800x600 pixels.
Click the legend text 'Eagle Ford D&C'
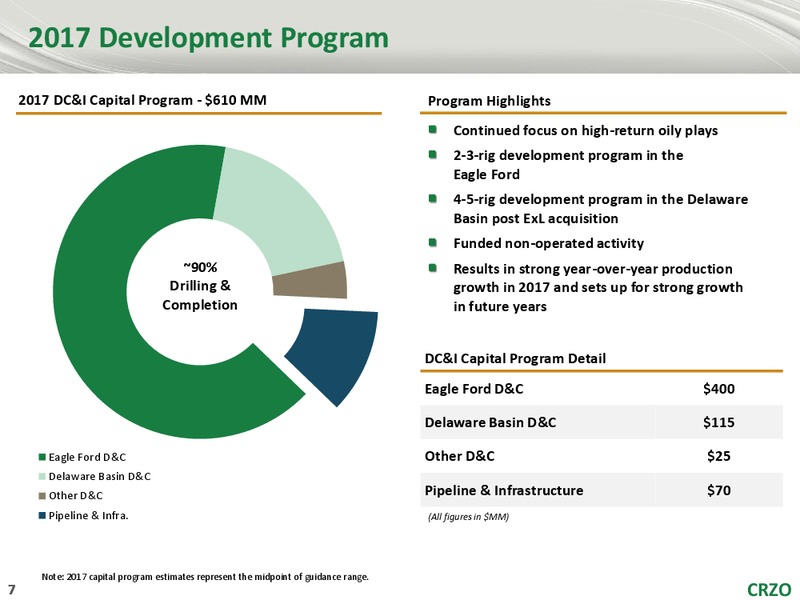(87, 457)
